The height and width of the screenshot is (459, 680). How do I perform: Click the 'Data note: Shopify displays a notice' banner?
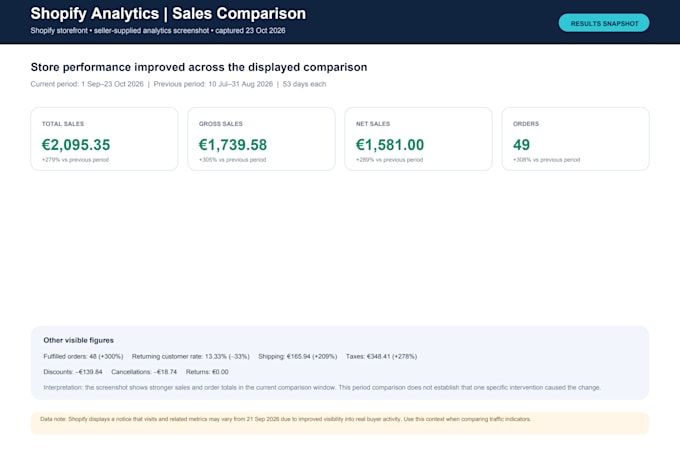[x=340, y=423]
